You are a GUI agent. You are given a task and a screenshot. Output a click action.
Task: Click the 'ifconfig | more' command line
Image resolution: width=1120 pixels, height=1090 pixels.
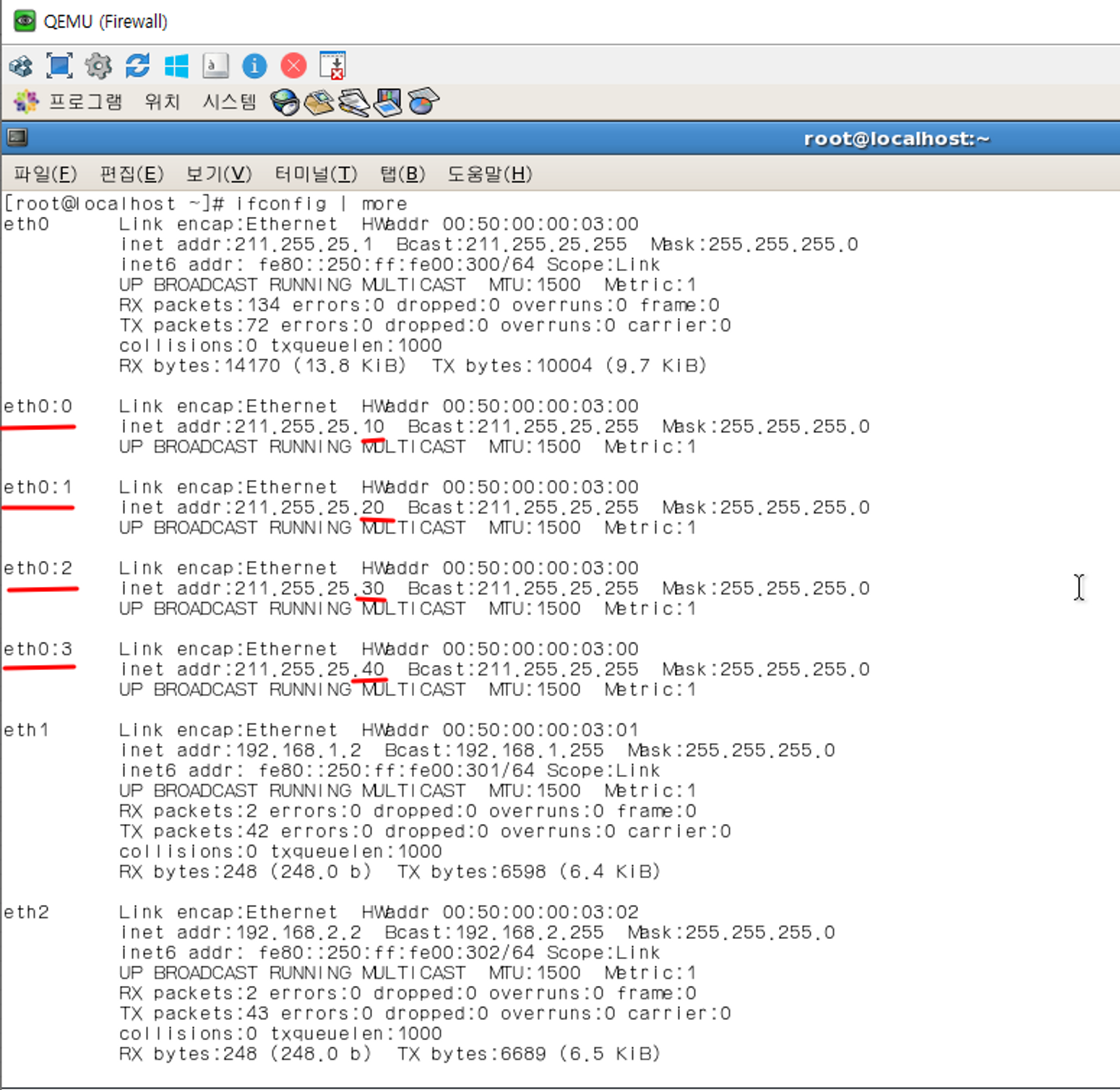[322, 204]
